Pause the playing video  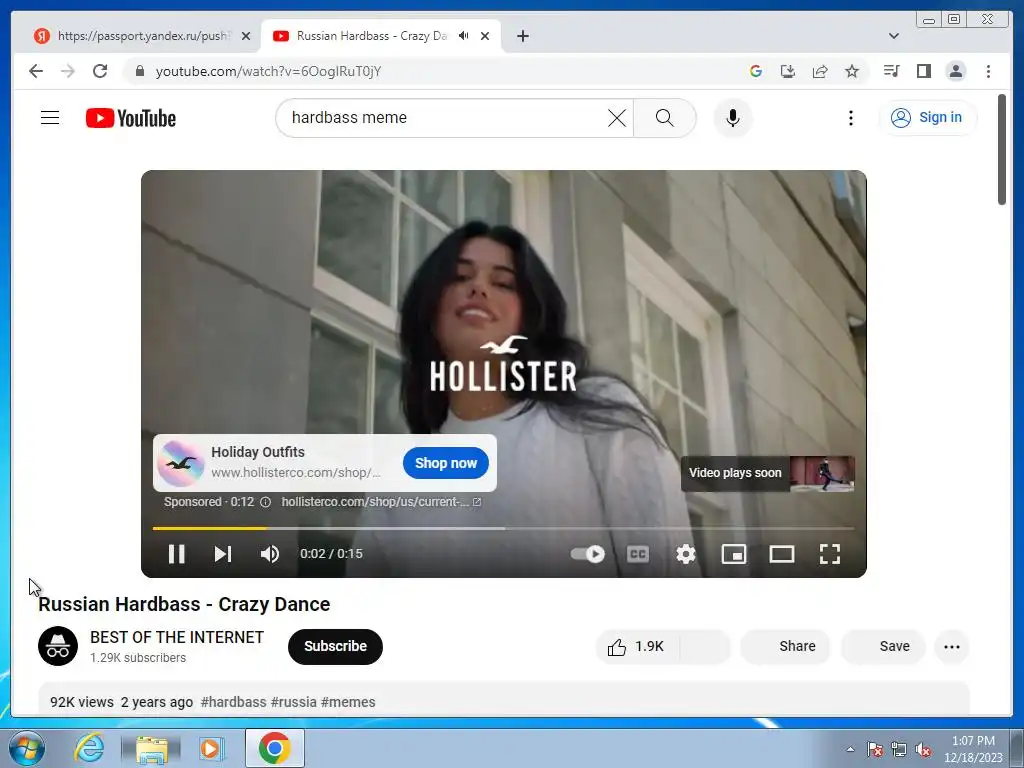176,554
